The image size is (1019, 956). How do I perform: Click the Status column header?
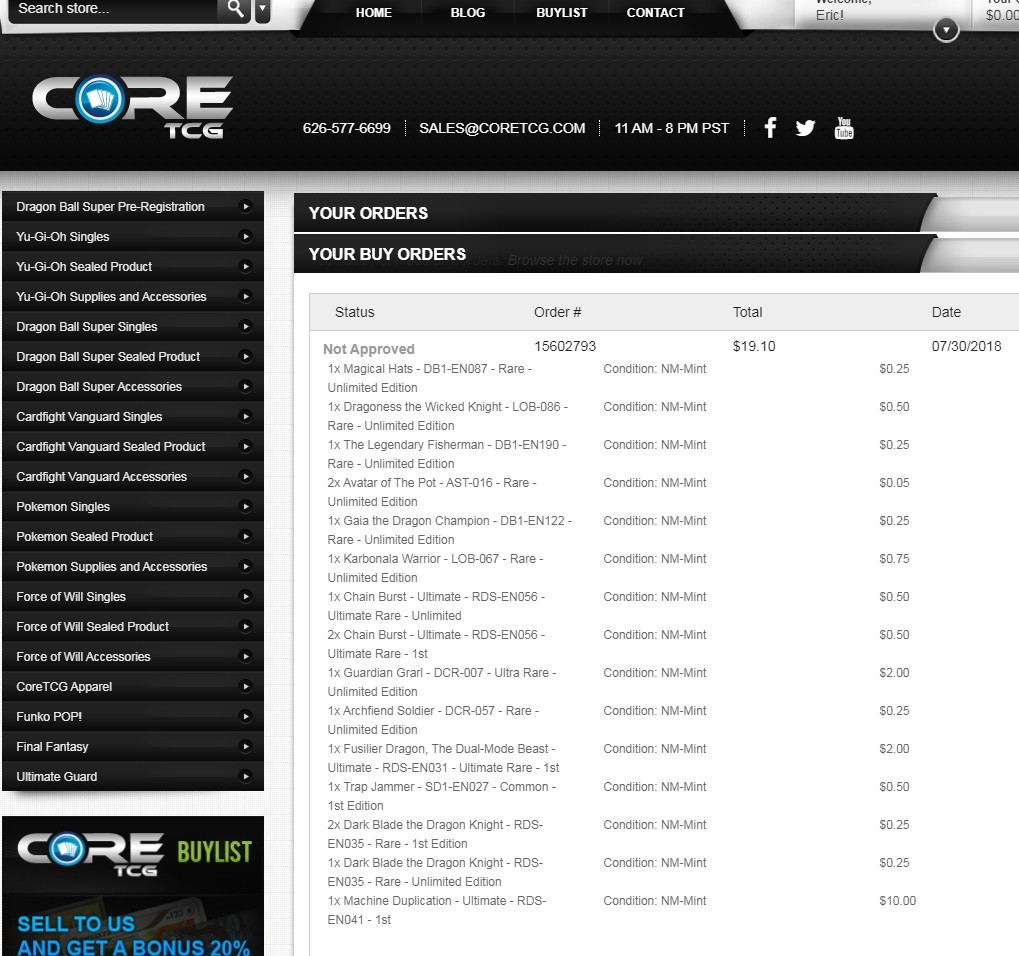point(355,312)
